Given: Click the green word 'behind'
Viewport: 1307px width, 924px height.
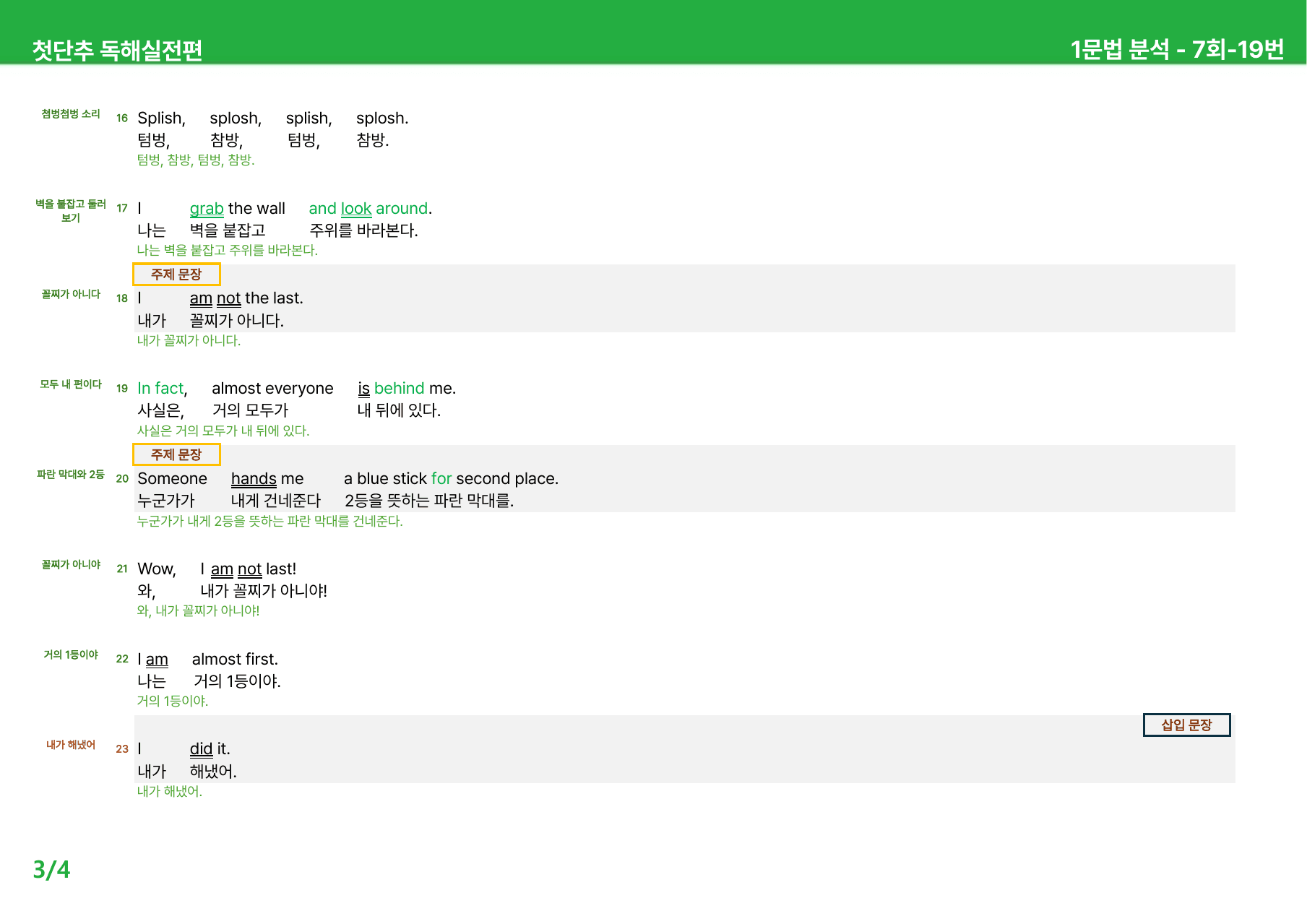Looking at the screenshot, I should (399, 389).
